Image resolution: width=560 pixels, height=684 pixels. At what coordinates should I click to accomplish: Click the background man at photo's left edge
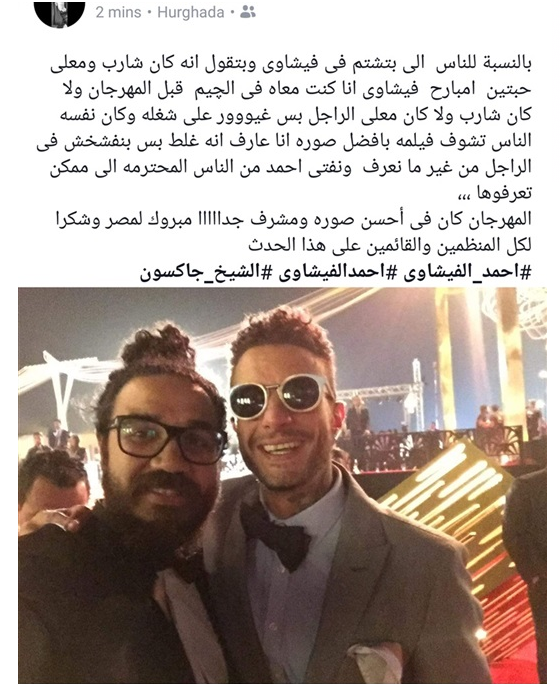[50, 491]
